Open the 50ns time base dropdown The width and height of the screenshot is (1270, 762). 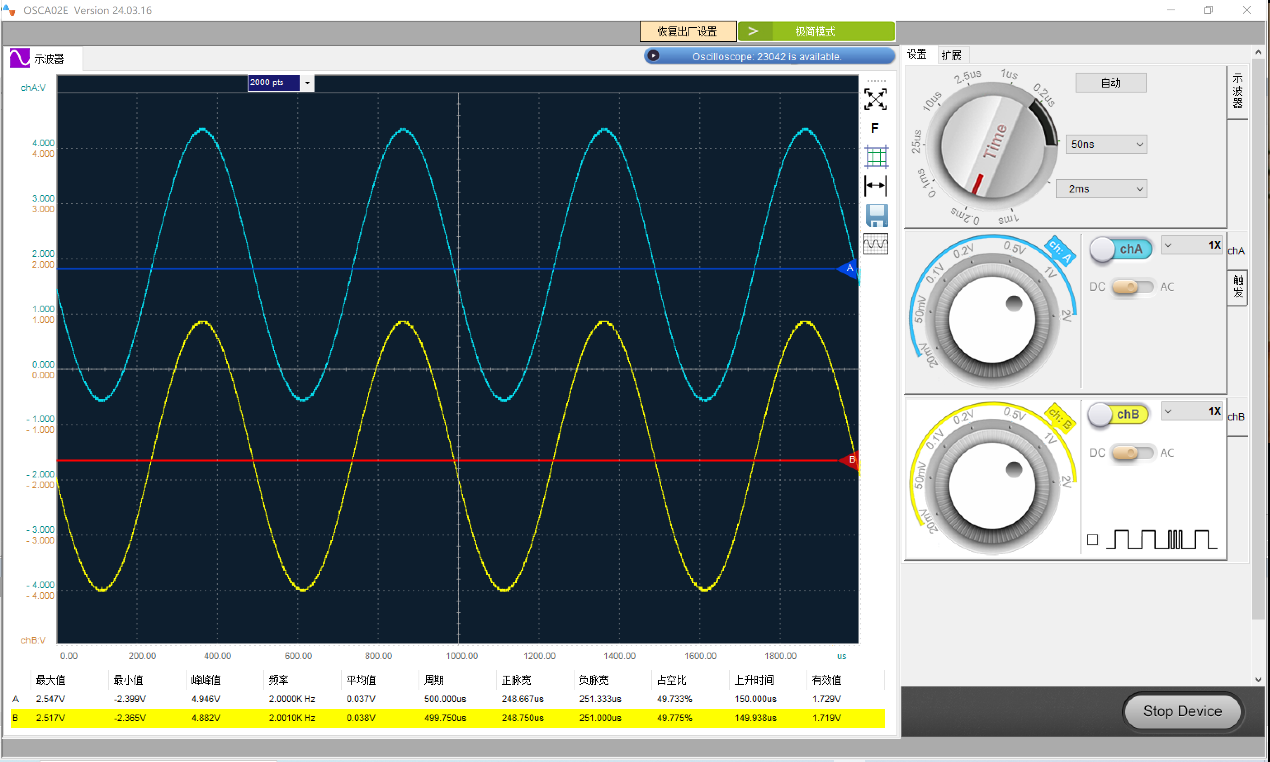[1106, 144]
